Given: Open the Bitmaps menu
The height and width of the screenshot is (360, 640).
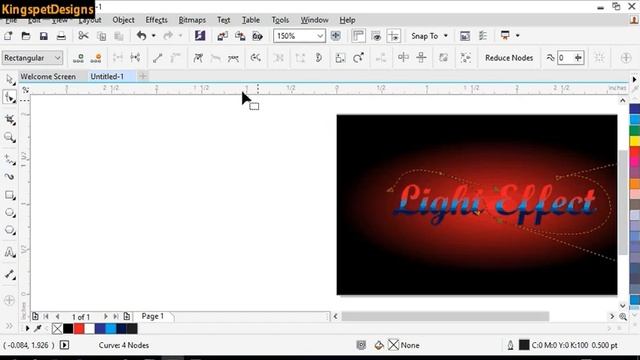Looking at the screenshot, I should (192, 20).
